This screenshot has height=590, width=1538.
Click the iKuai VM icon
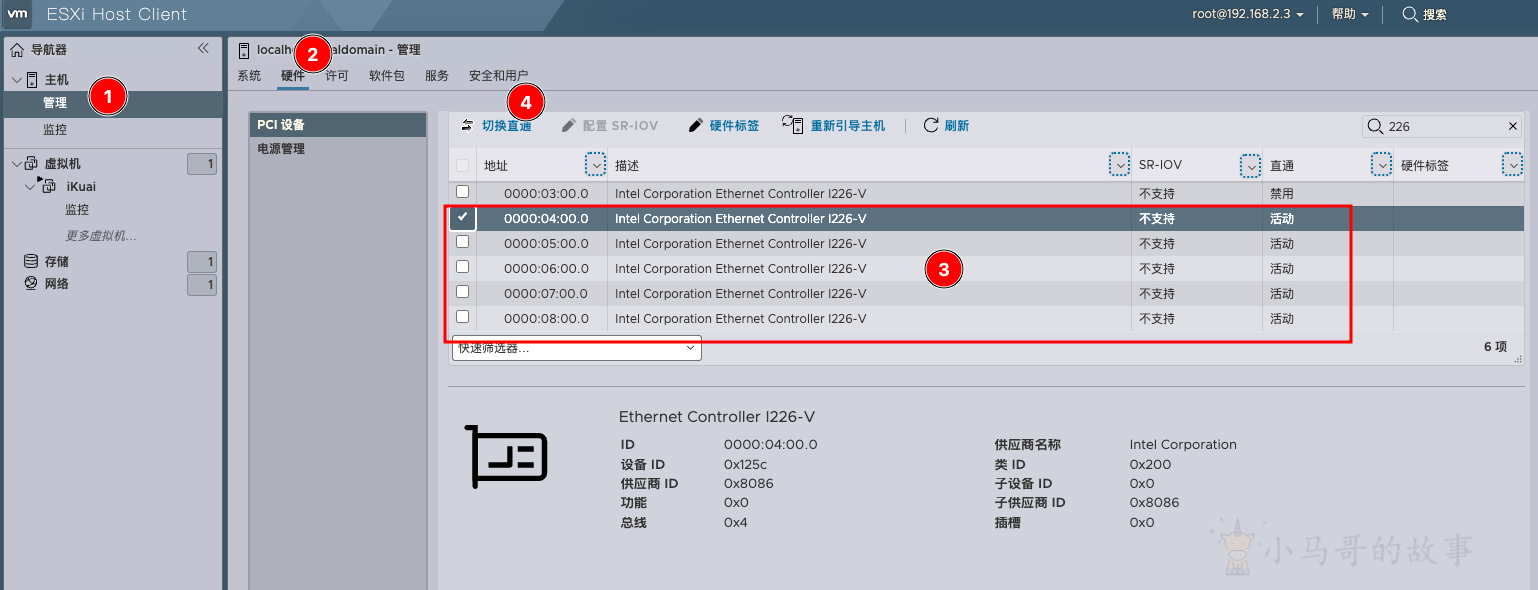click(48, 186)
